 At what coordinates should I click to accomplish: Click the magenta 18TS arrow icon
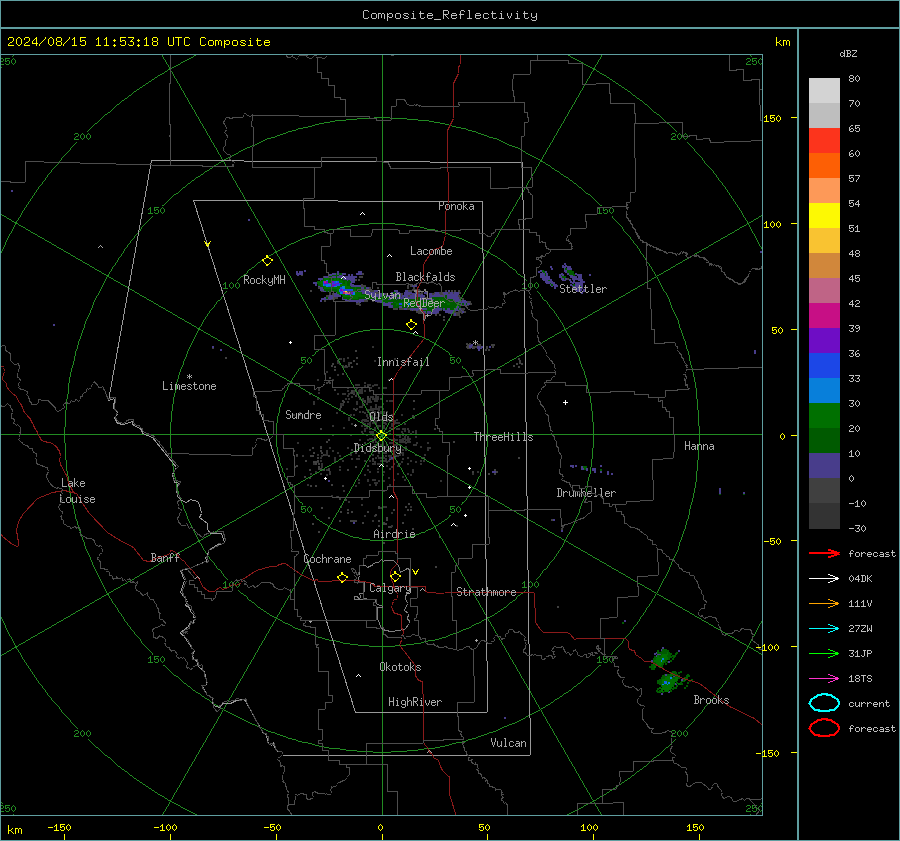pyautogui.click(x=824, y=679)
